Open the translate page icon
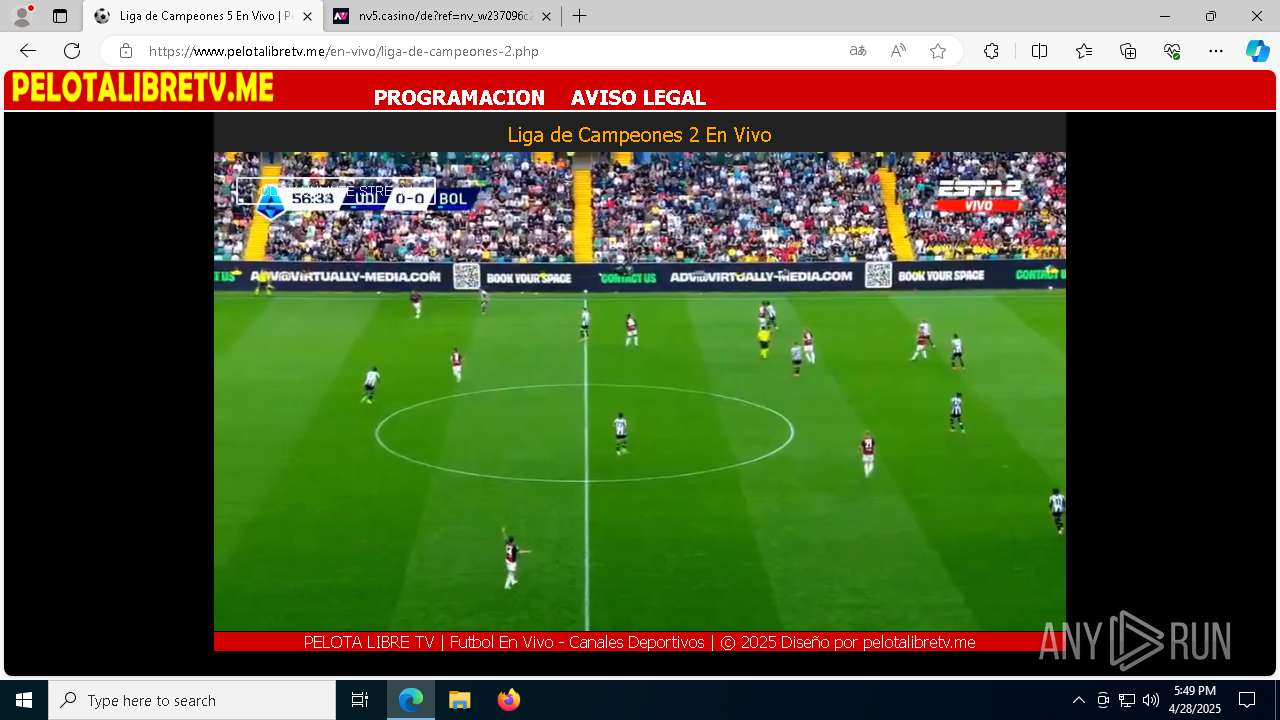The image size is (1280, 720). (858, 51)
